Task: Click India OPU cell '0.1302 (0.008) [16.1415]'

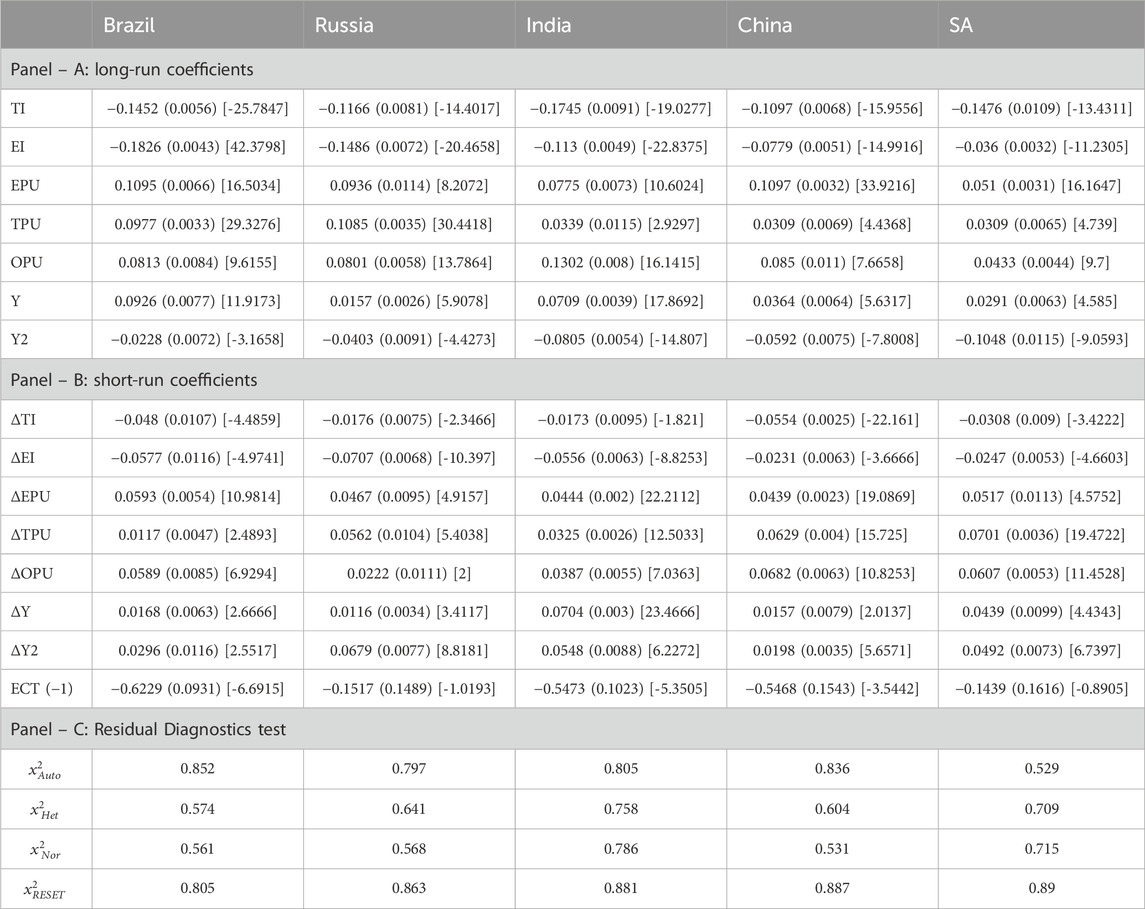Action: tap(621, 262)
